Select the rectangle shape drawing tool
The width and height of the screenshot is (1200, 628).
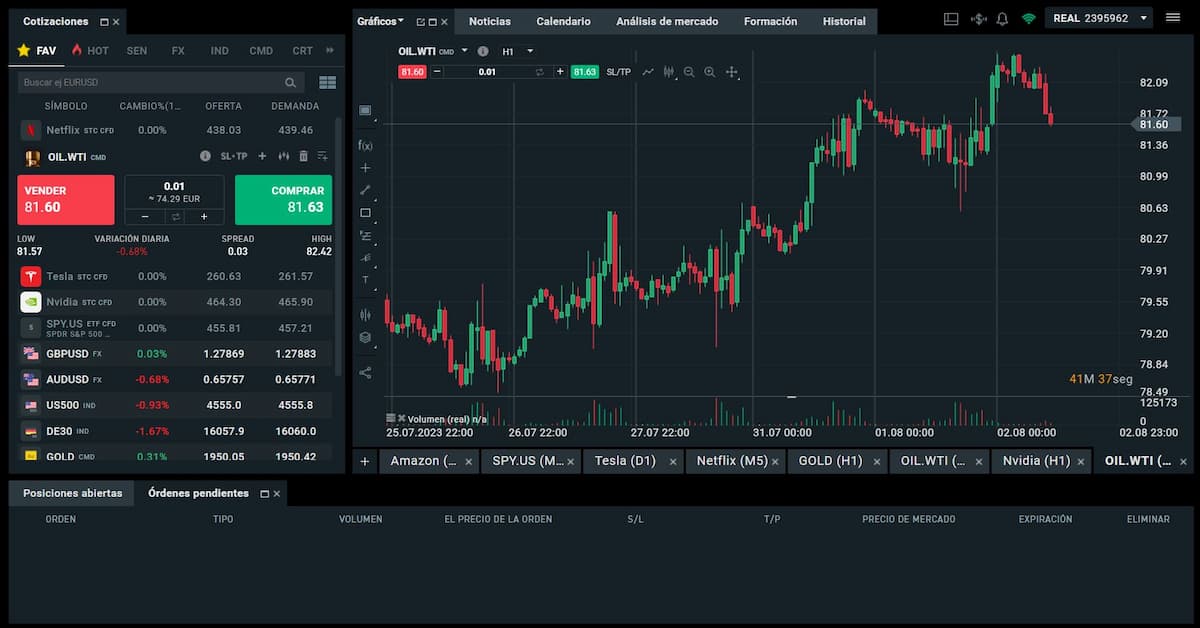pos(365,212)
